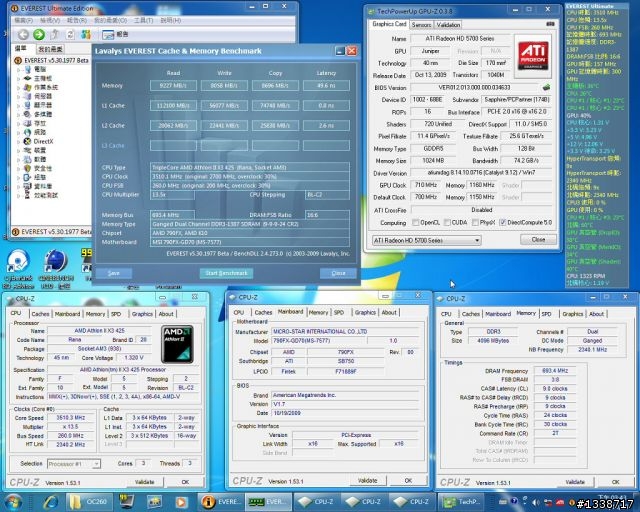Select the globe network icon in EVEREST tree
Image resolution: width=640 pixels, height=512 pixels.
27,132
